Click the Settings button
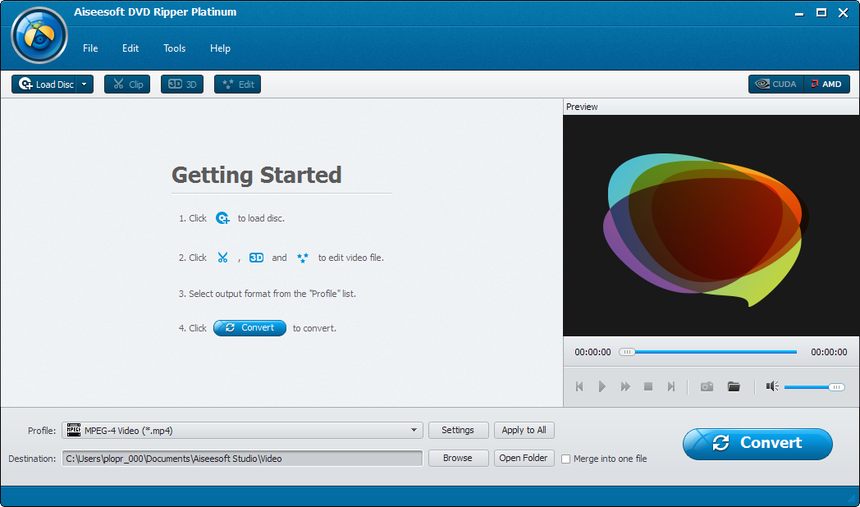The height and width of the screenshot is (507, 860). pos(458,430)
